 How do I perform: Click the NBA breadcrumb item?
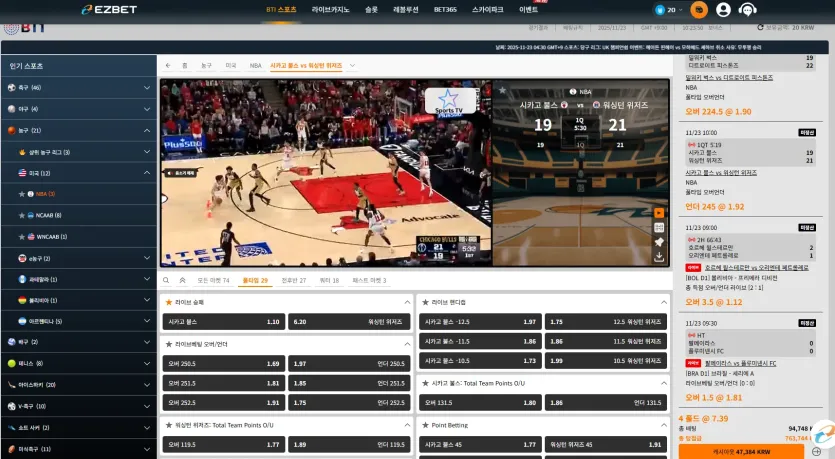256,65
